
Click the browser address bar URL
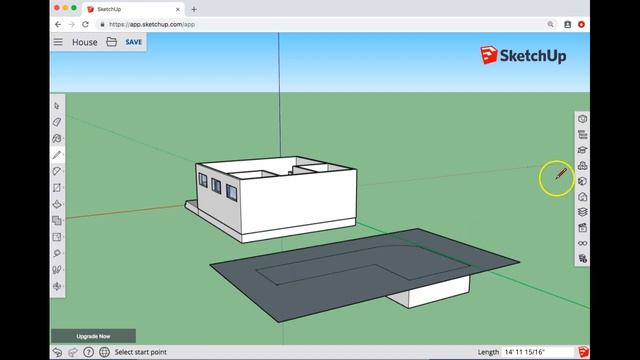[x=152, y=24]
